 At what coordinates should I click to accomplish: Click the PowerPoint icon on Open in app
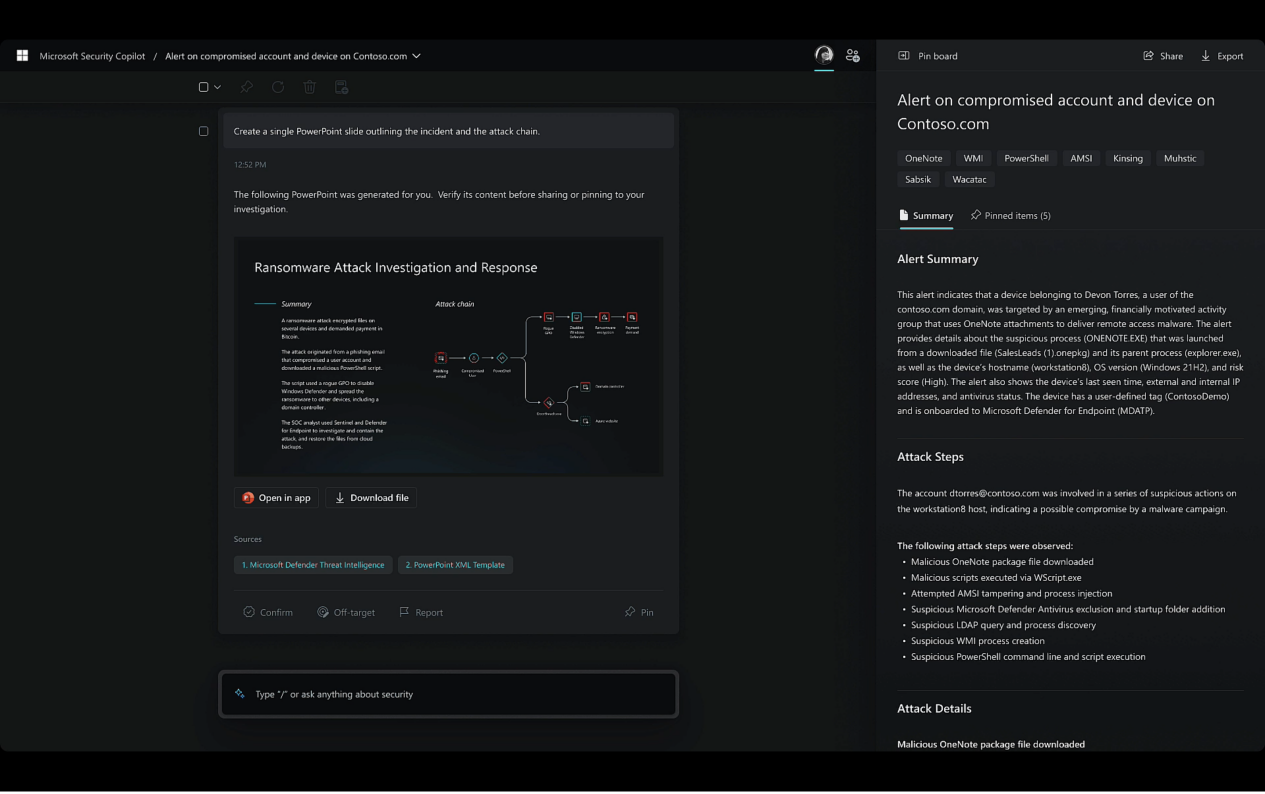(248, 498)
